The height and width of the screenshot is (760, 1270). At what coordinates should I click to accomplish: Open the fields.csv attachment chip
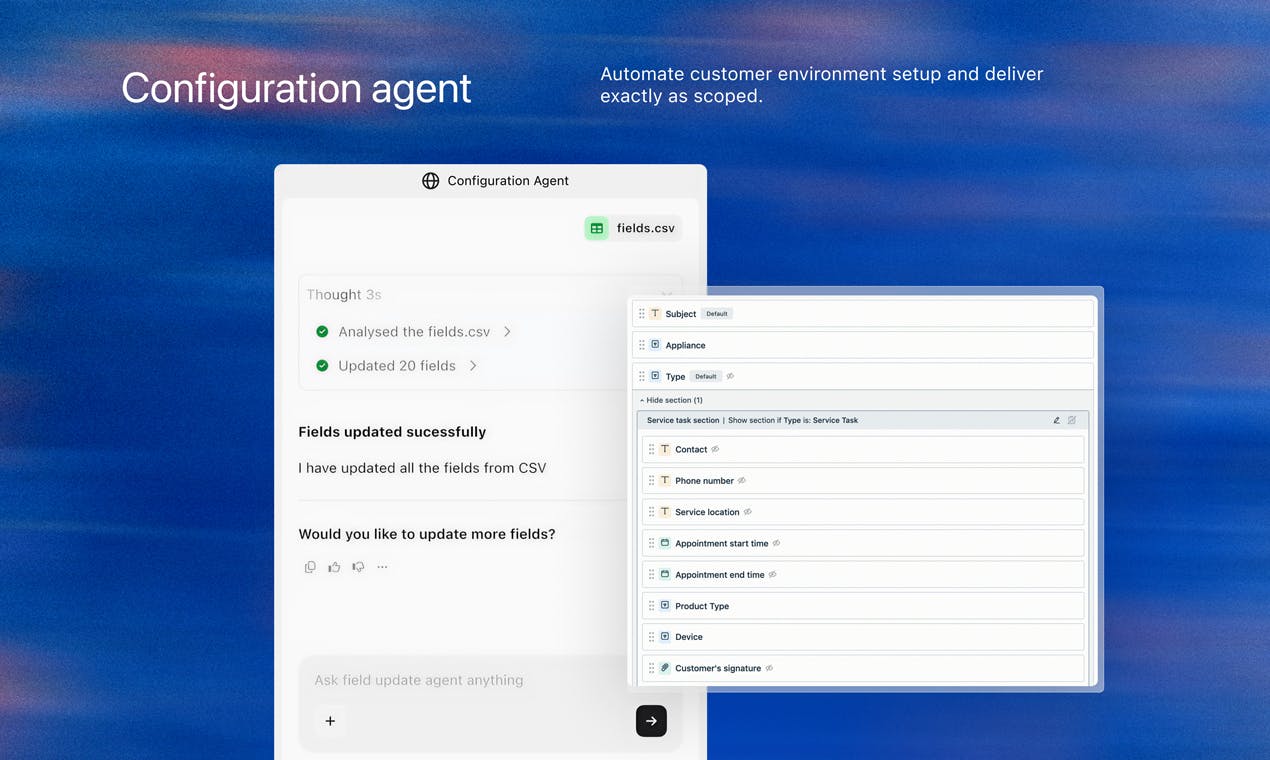633,228
